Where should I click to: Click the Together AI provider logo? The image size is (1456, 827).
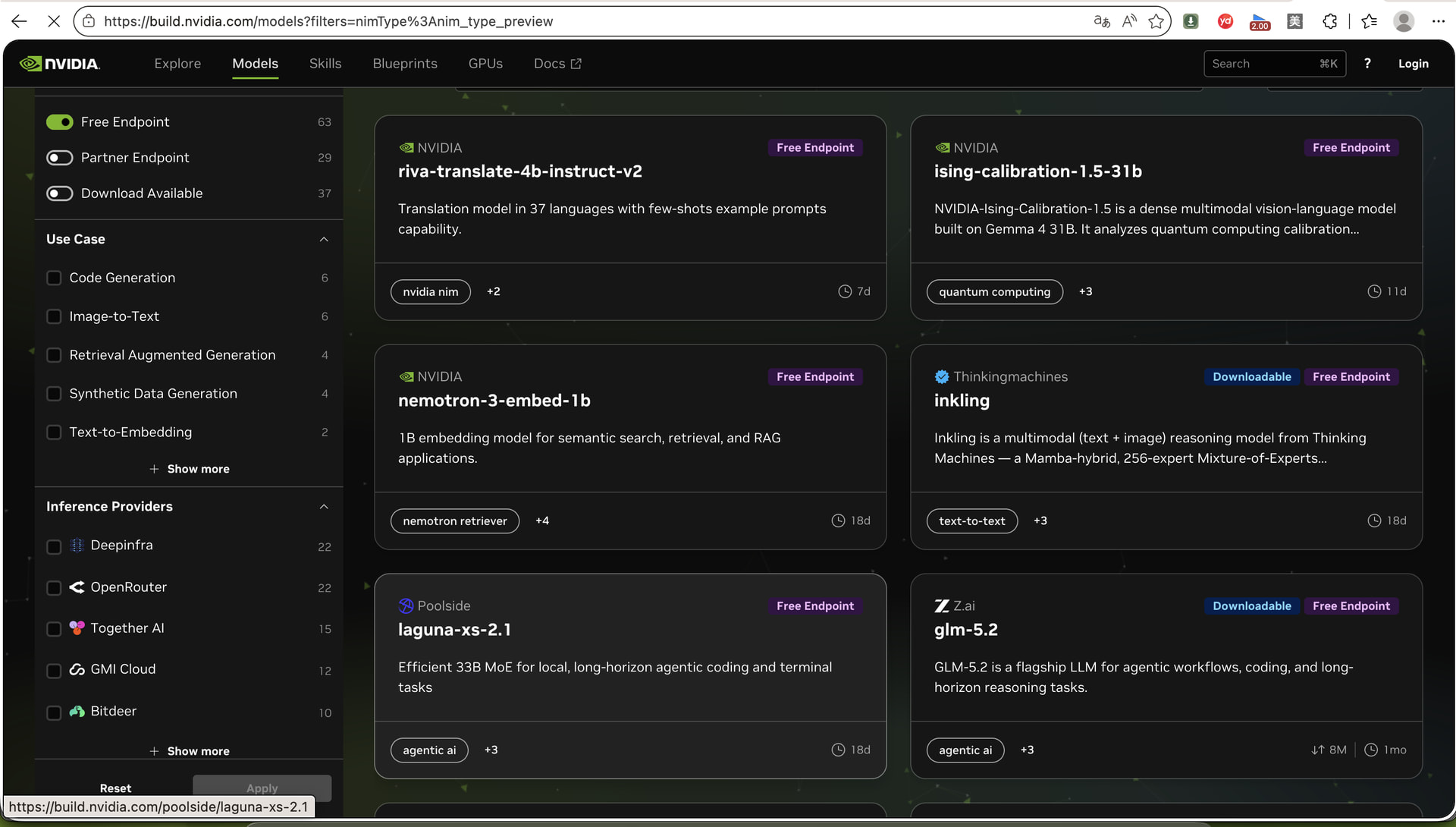click(x=77, y=628)
